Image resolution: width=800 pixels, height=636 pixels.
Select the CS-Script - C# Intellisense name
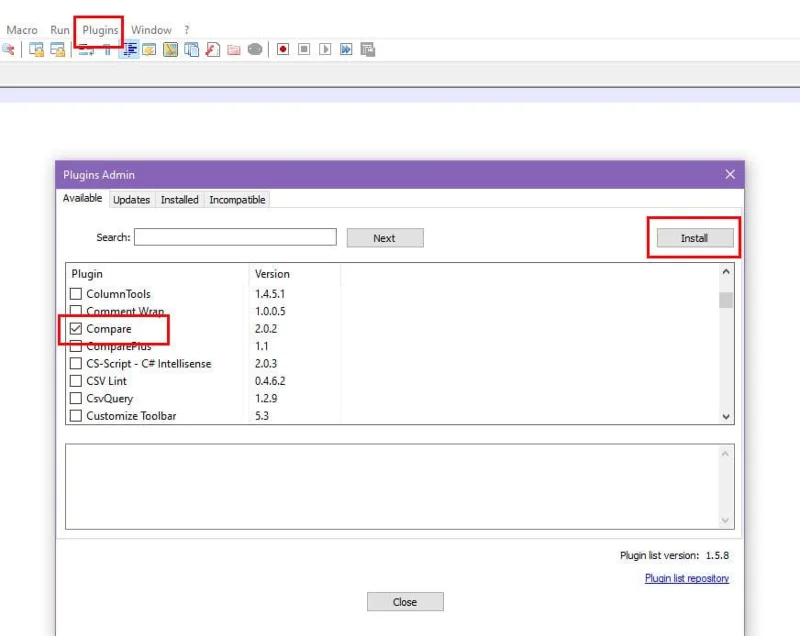pos(148,364)
